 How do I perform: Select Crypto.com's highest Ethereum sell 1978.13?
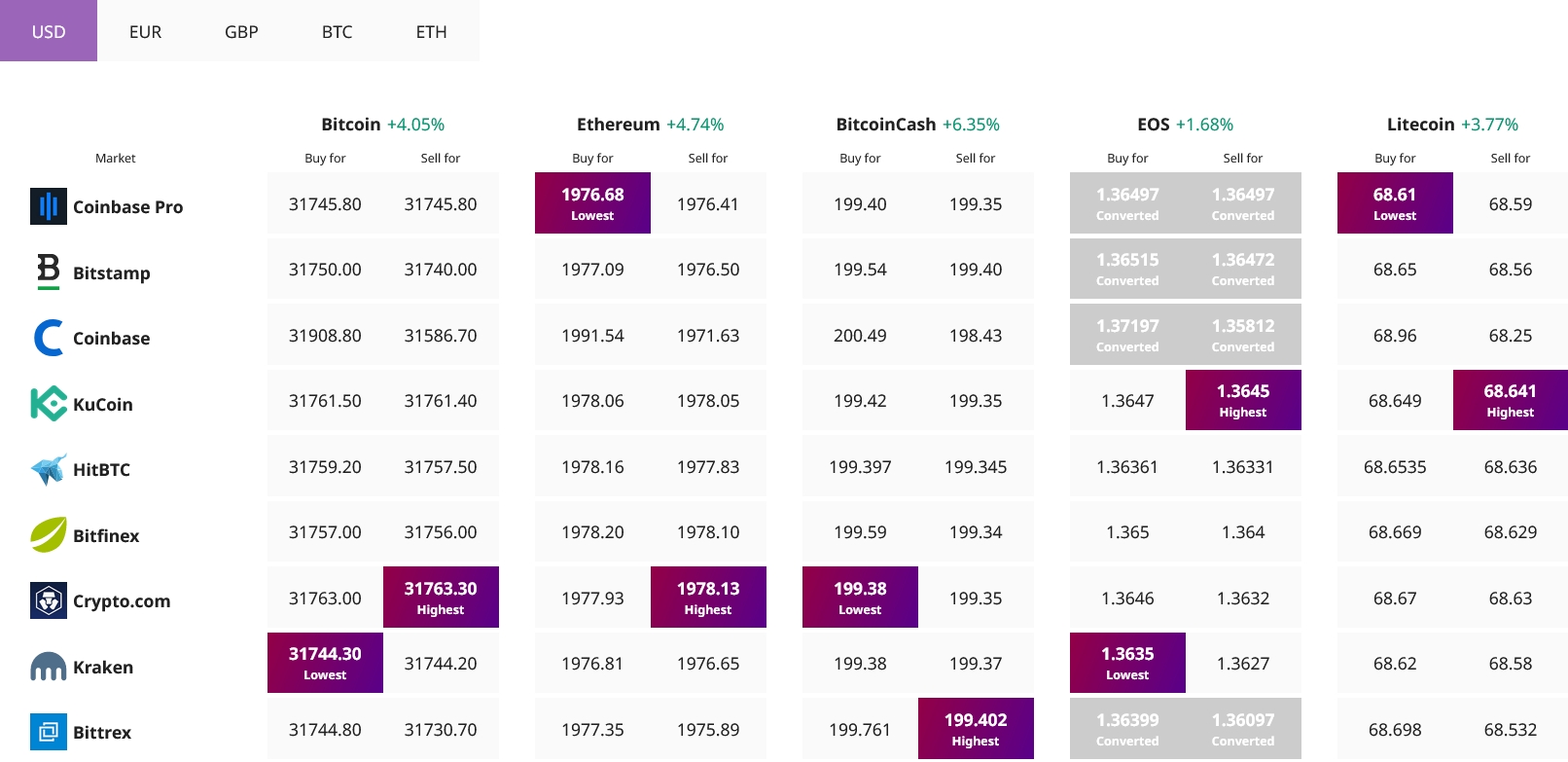pos(708,598)
